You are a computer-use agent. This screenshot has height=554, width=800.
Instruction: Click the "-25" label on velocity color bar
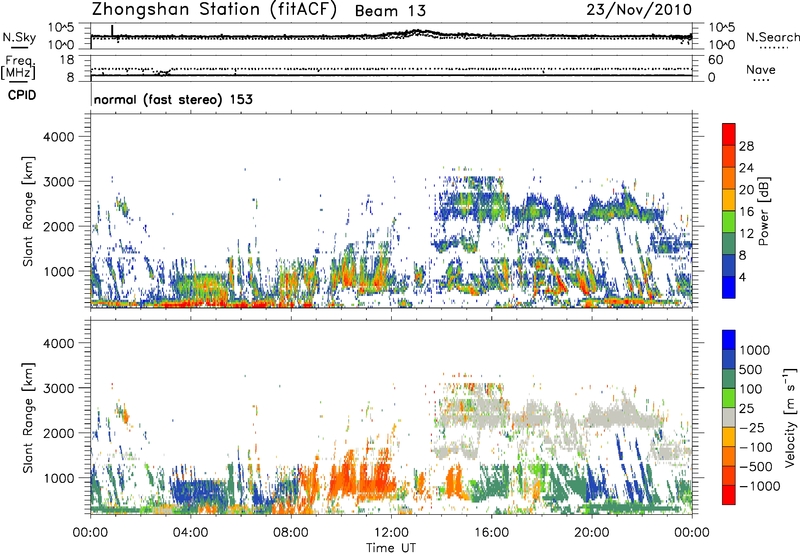coord(750,428)
